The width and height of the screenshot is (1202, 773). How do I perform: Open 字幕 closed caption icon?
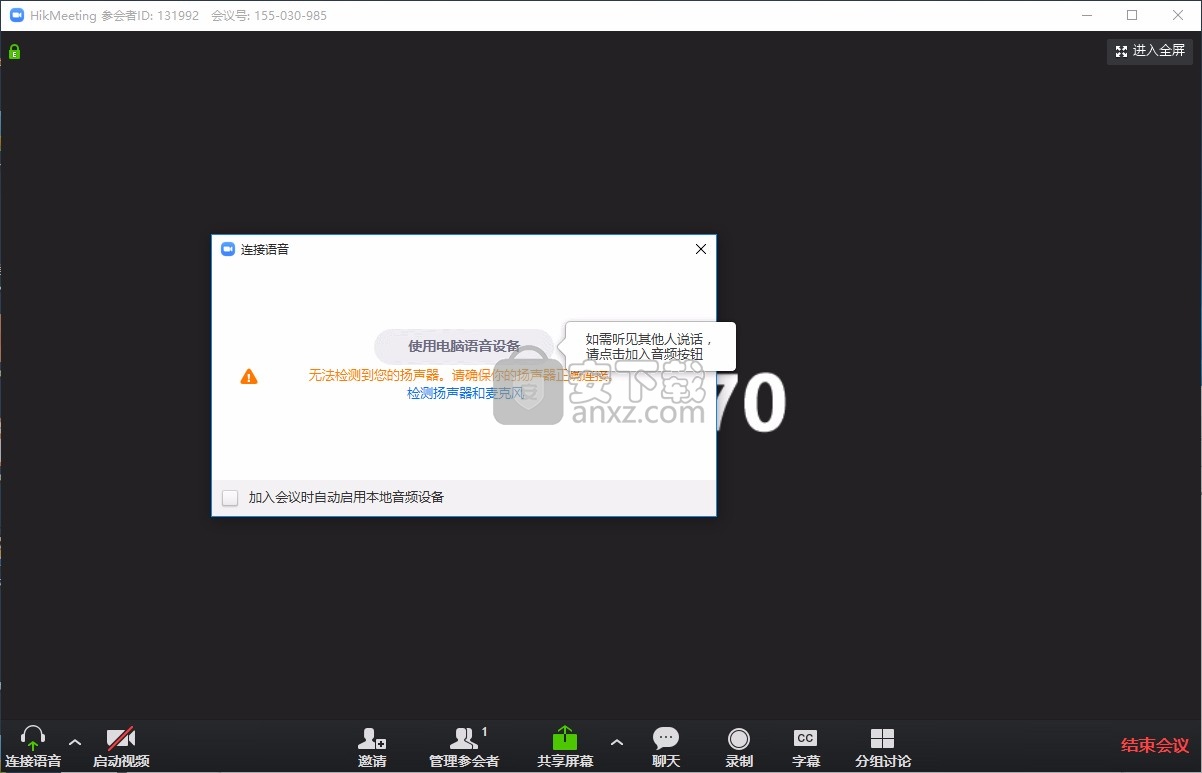(x=805, y=738)
